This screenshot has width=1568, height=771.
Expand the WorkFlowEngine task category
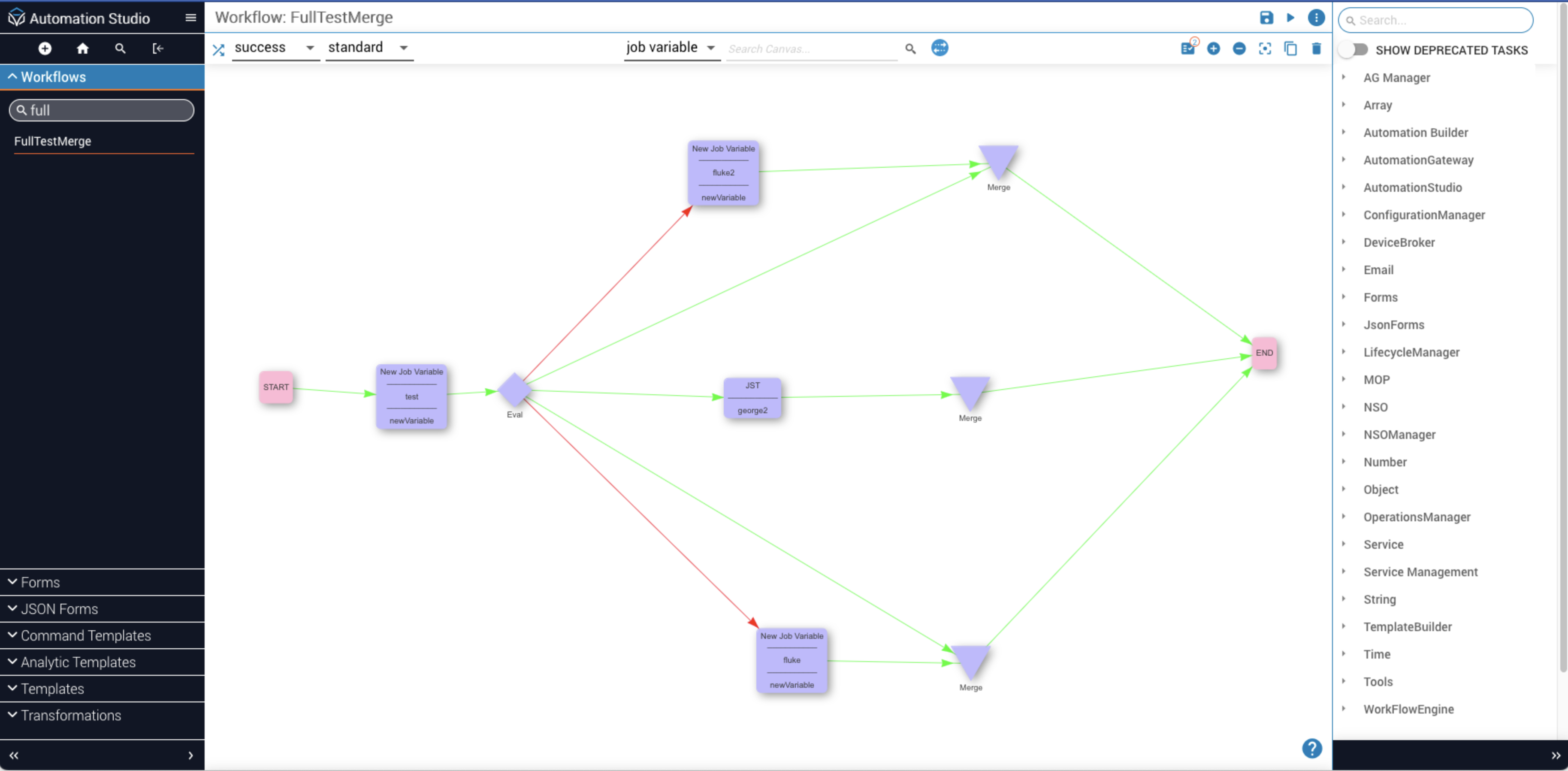[x=1408, y=709]
